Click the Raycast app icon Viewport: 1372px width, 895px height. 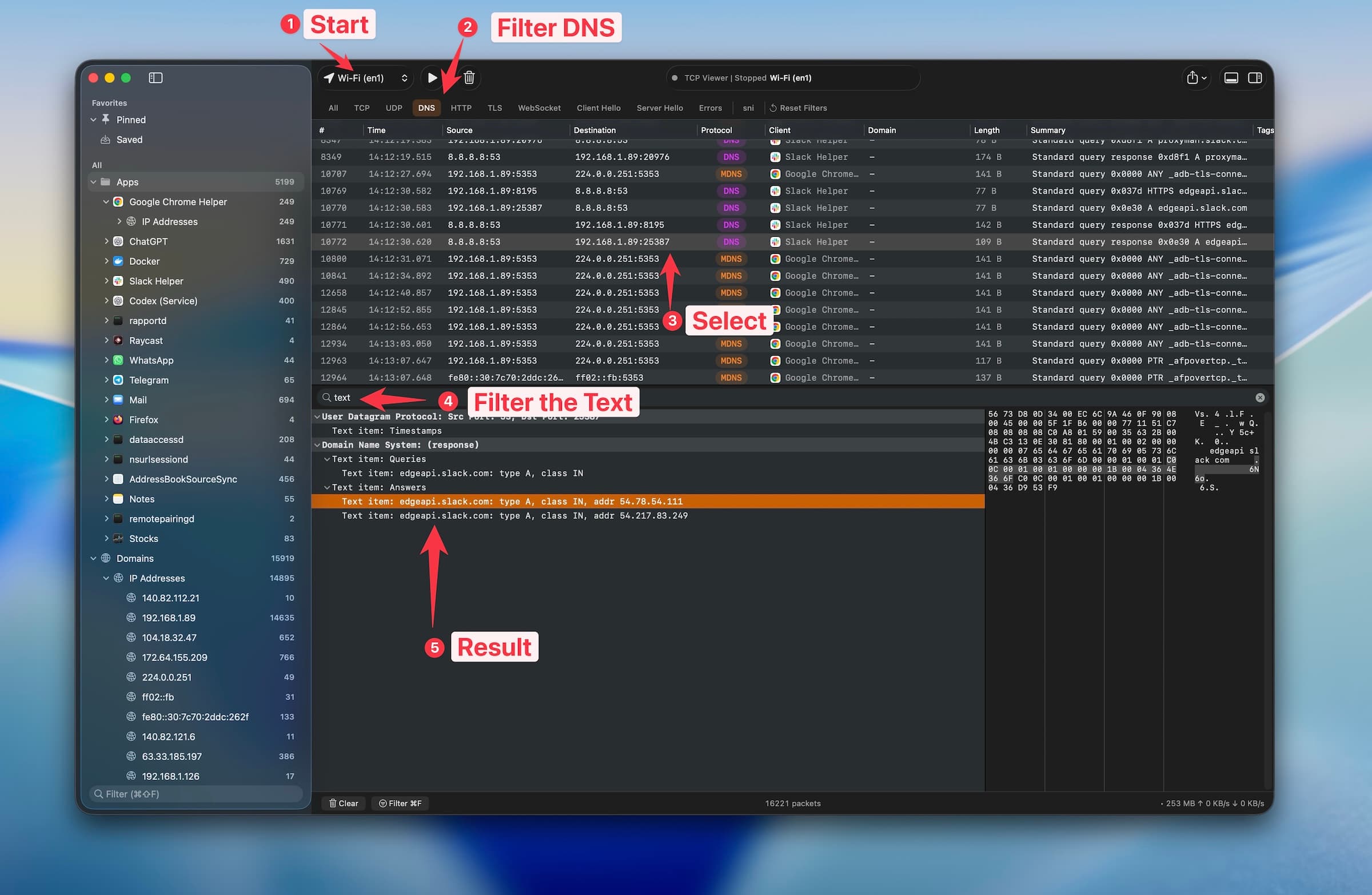[x=118, y=341]
